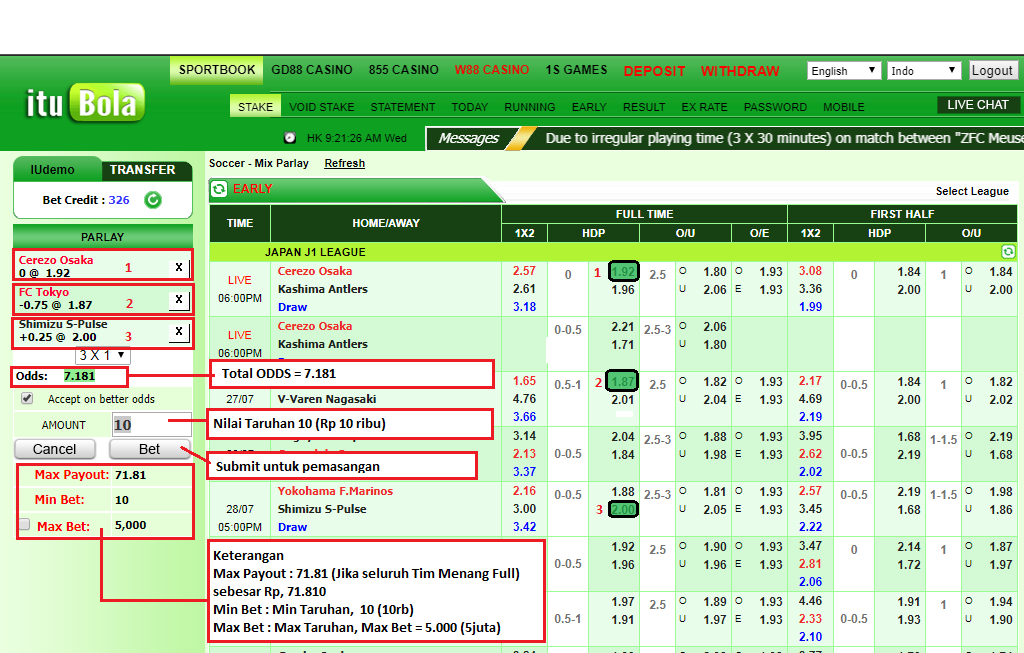Click the PARLAY panel header

click(x=103, y=236)
